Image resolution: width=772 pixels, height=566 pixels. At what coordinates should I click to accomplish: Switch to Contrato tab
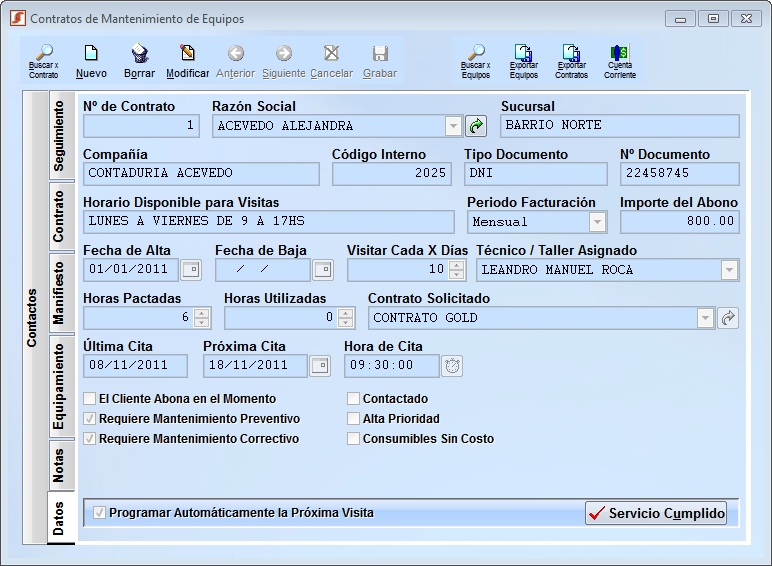coord(61,217)
